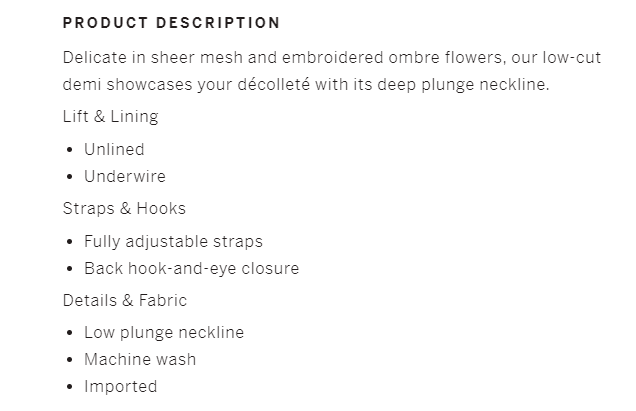This screenshot has height=411, width=636.
Task: Click the Machine wash list item
Action: (140, 359)
